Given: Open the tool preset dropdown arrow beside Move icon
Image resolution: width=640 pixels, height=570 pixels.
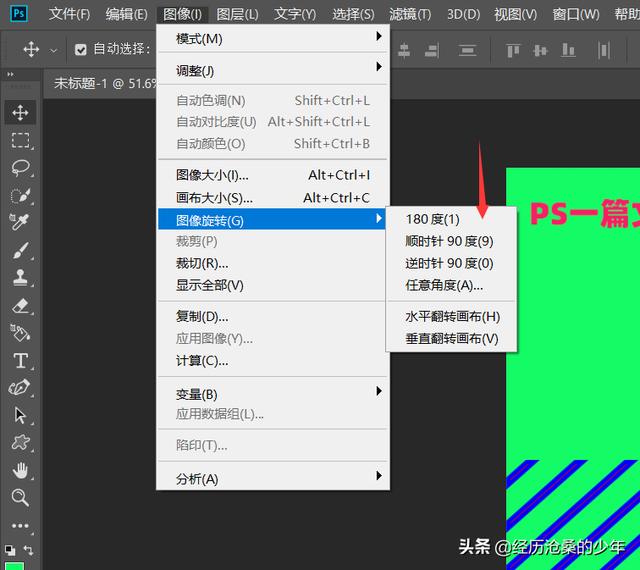Looking at the screenshot, I should click(53, 51).
